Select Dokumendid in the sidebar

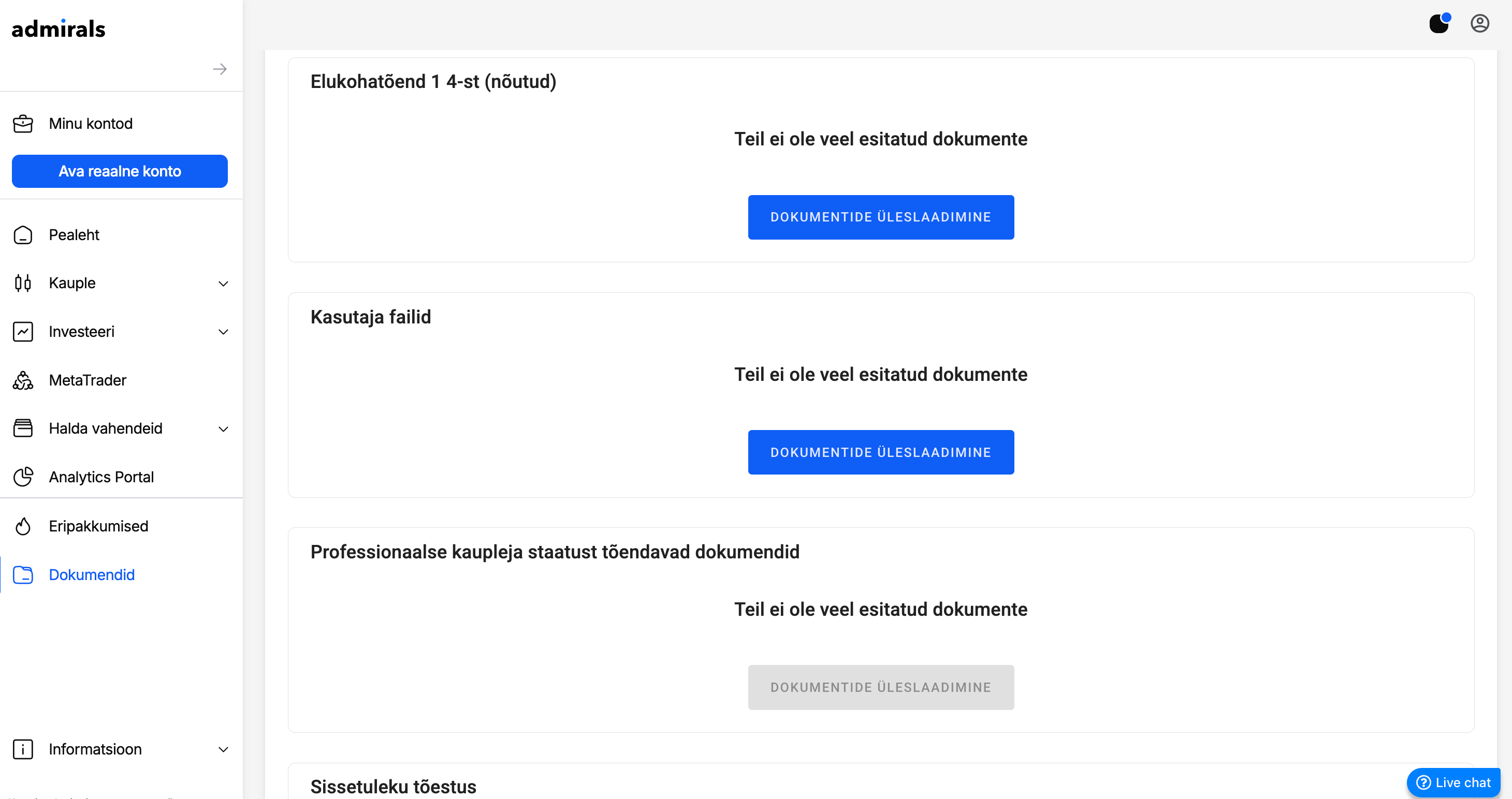point(92,575)
